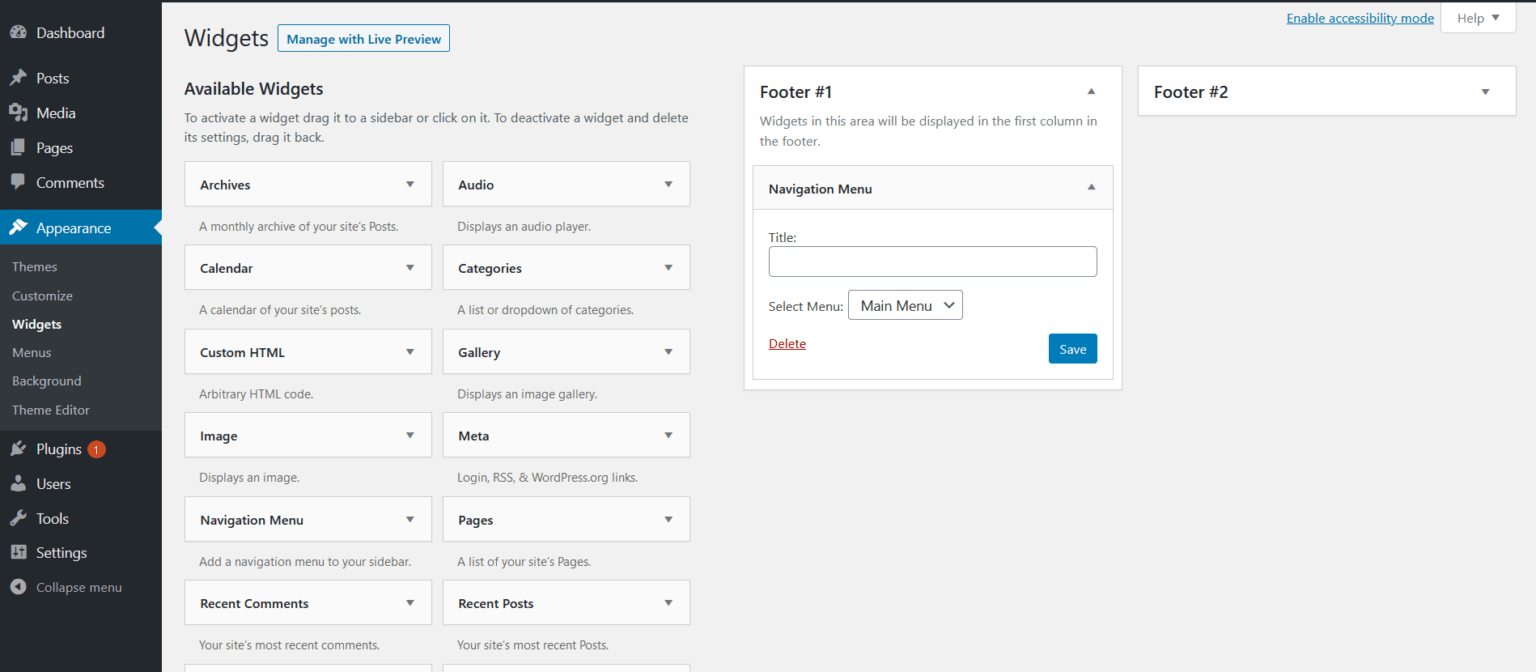
Task: Click the widget Title input field
Action: point(932,261)
